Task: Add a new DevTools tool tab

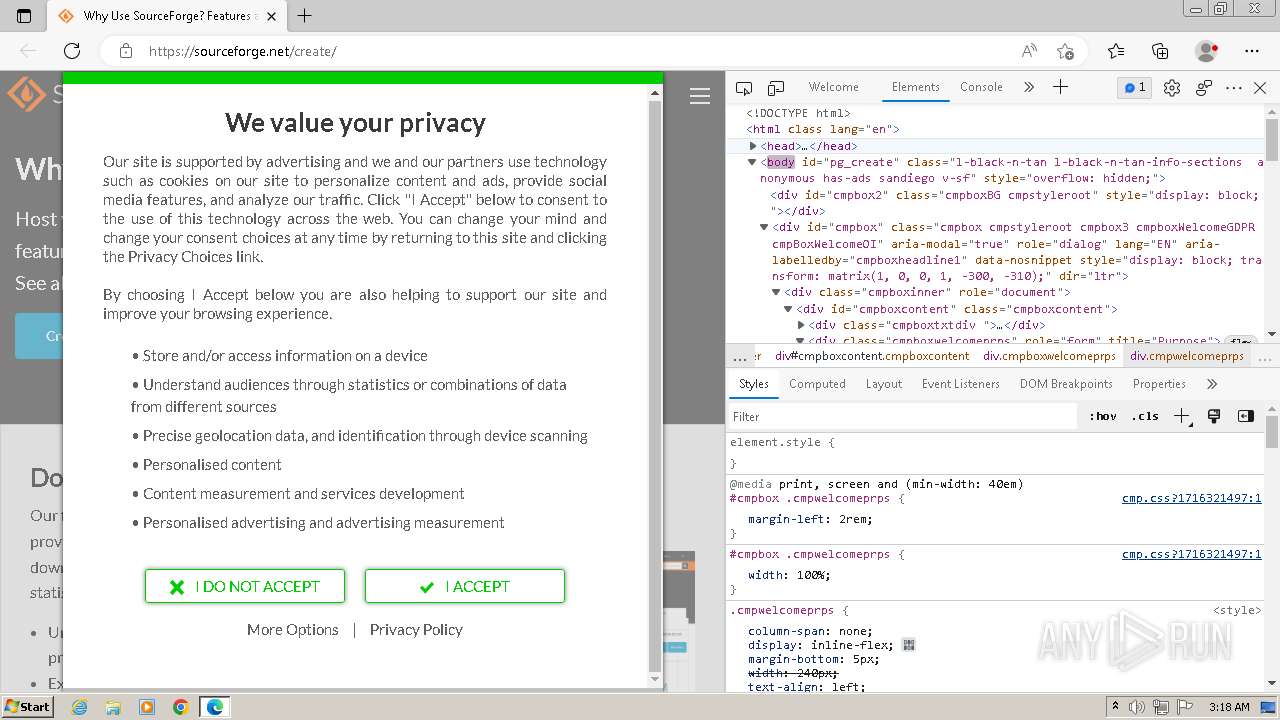Action: point(1061,87)
